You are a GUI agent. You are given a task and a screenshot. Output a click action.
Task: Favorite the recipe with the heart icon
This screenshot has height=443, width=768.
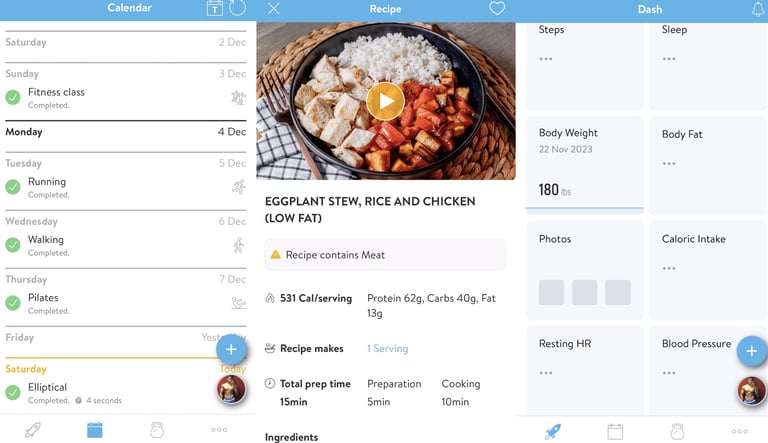[x=497, y=8]
